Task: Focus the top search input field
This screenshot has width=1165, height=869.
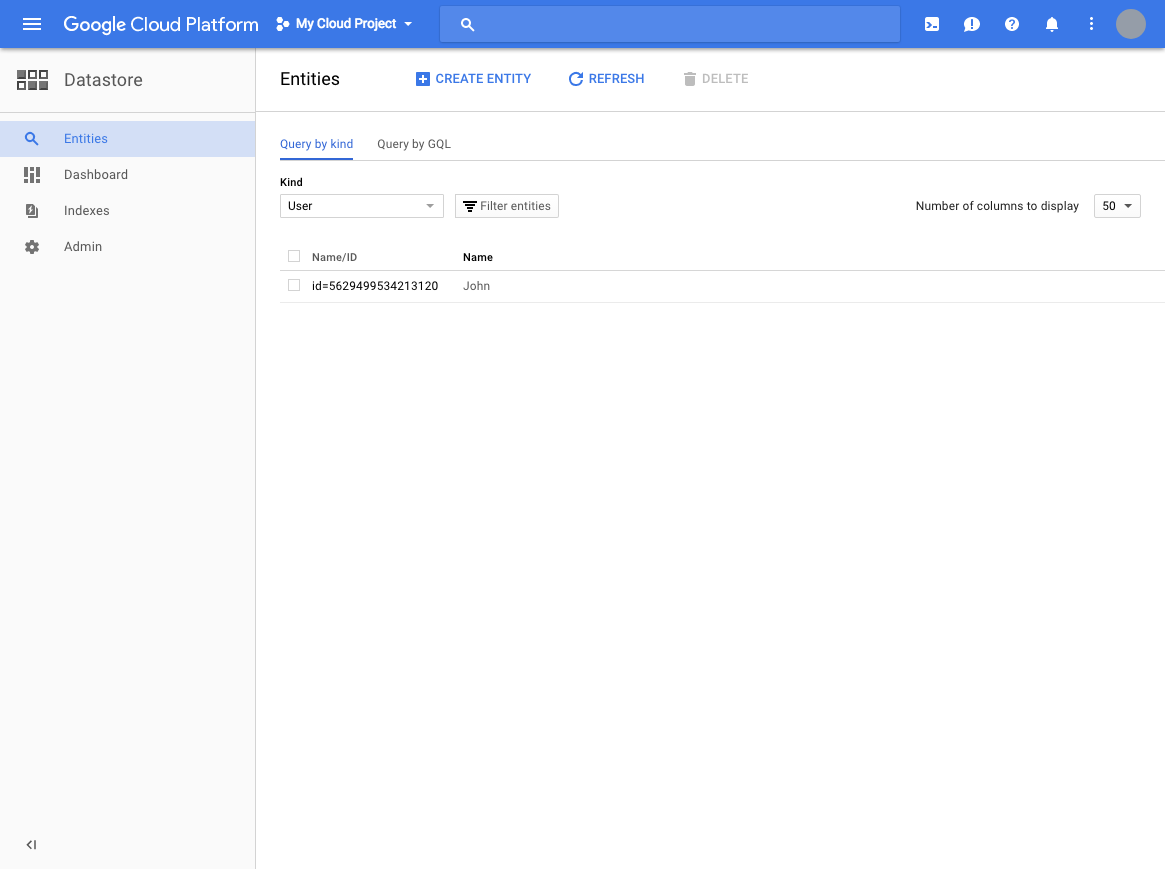Action: coord(669,24)
